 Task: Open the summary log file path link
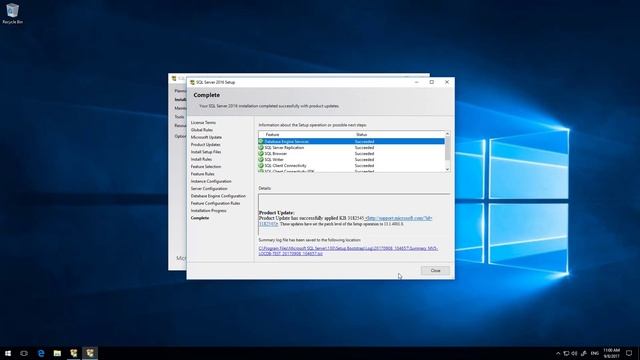348,251
